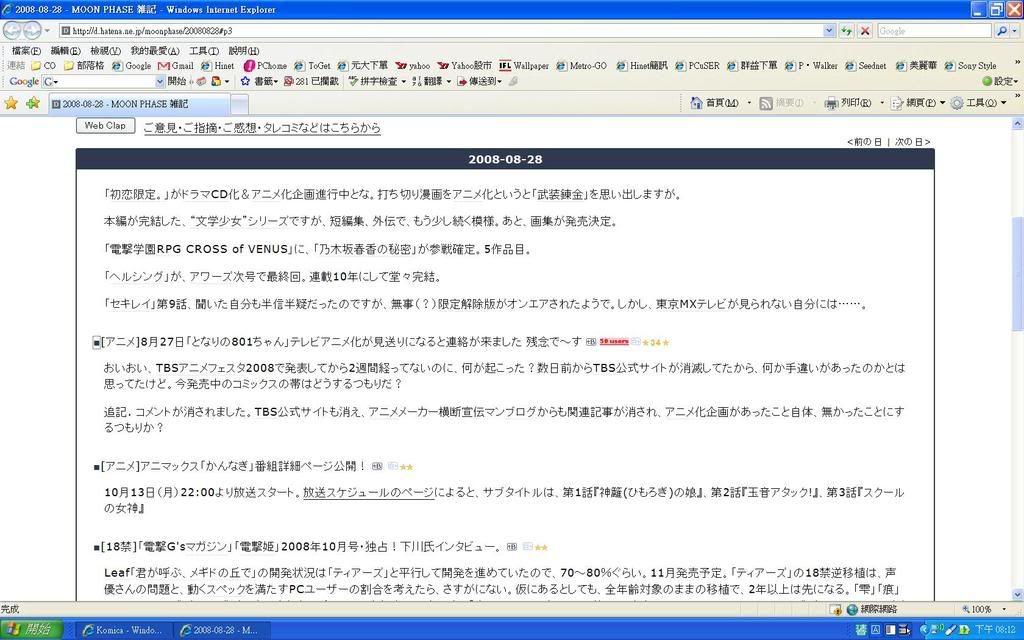
Task: Print the page with 列印 button
Action: click(x=848, y=103)
